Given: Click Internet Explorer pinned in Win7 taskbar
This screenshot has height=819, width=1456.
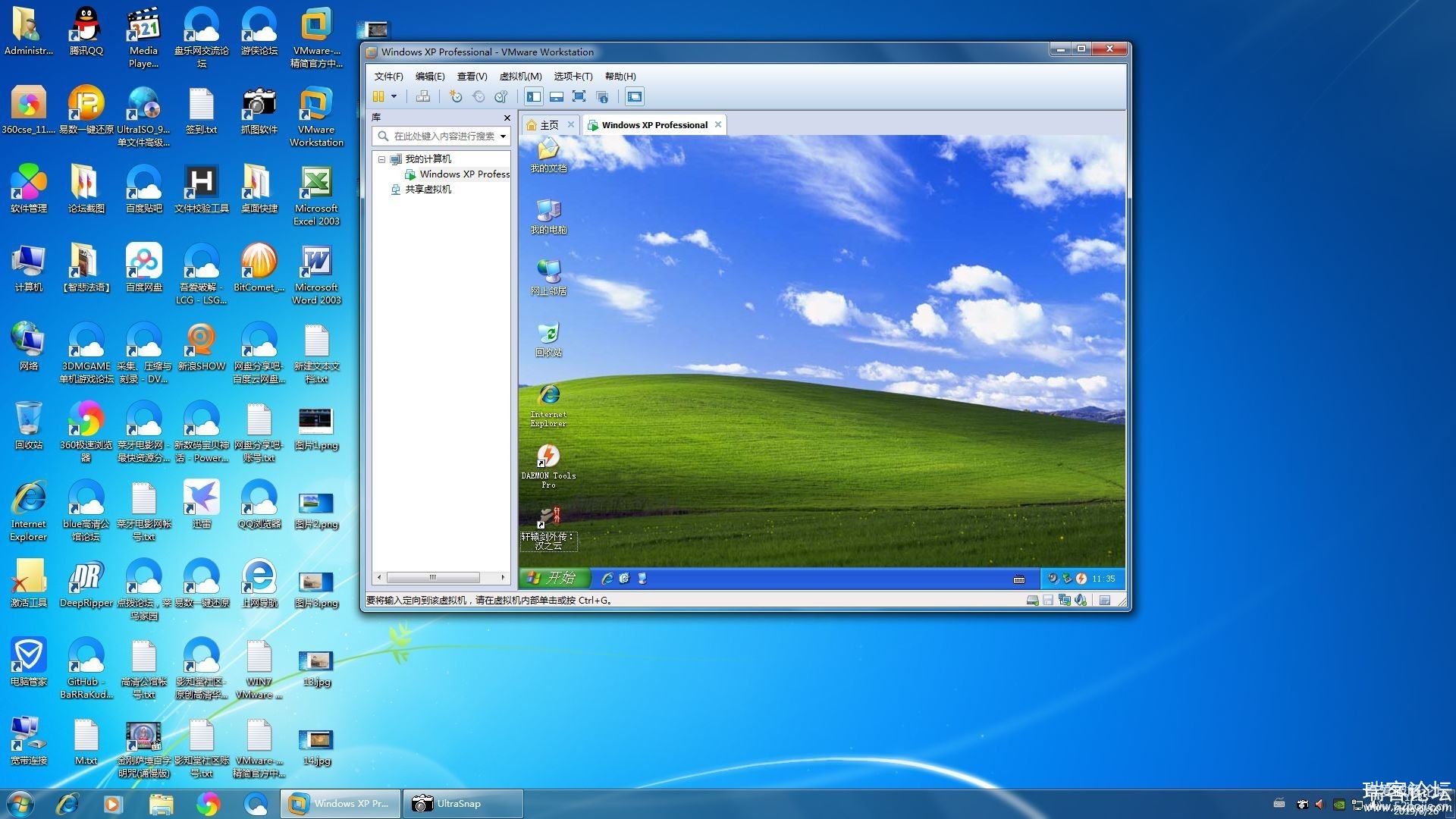Looking at the screenshot, I should click(67, 804).
